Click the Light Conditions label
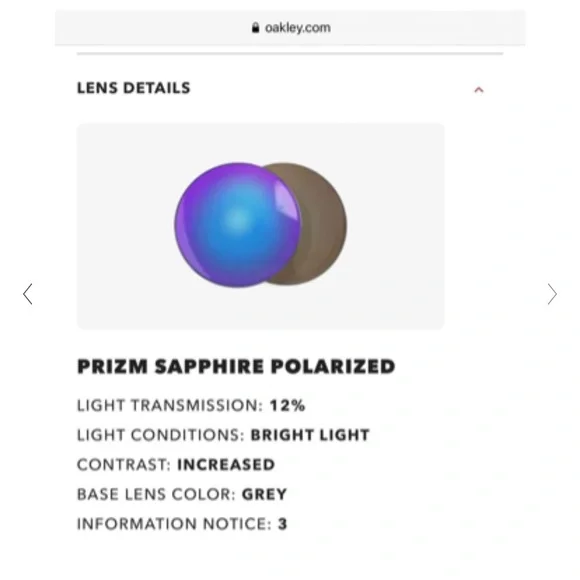This screenshot has height=580, width=580. 161,435
